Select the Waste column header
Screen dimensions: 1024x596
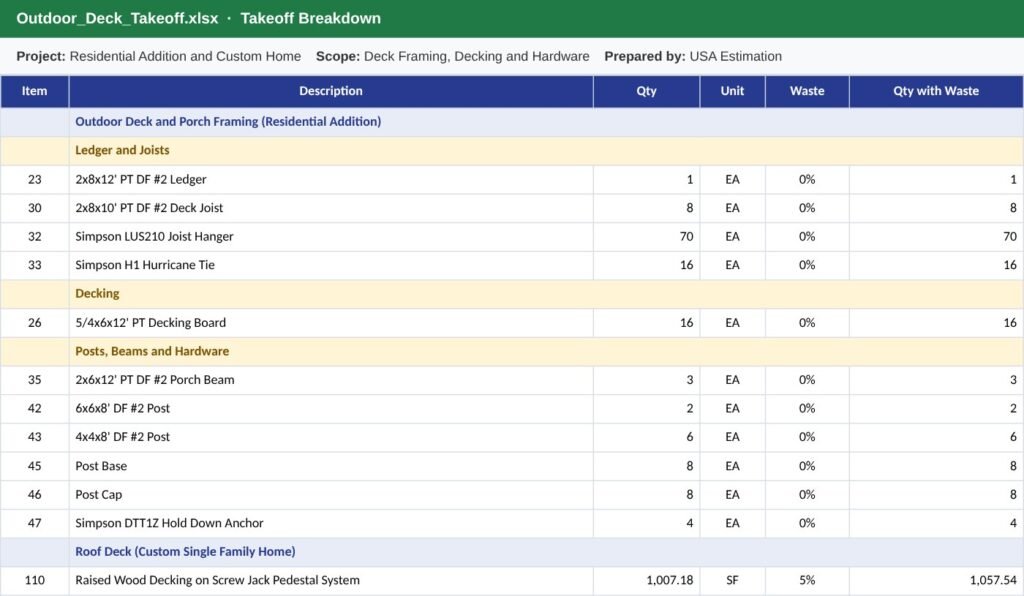807,91
